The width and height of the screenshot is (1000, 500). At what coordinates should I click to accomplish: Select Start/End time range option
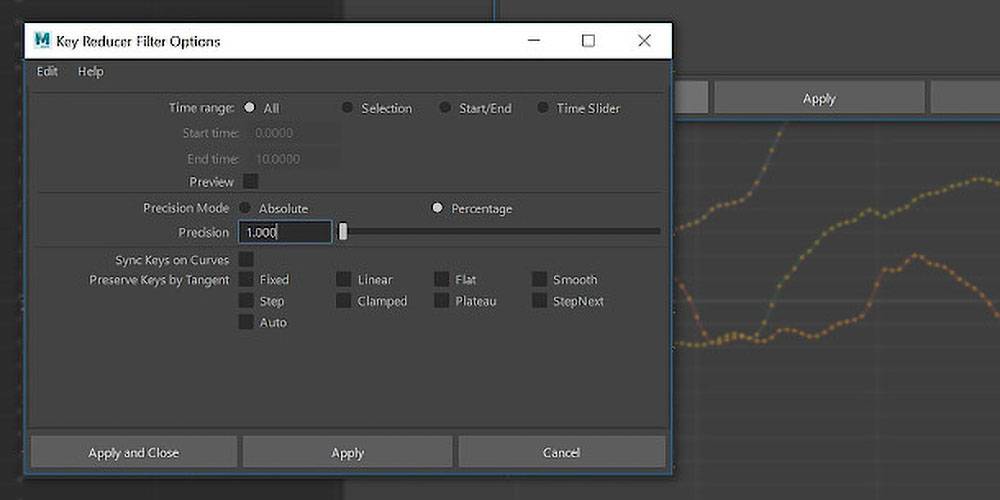(445, 108)
